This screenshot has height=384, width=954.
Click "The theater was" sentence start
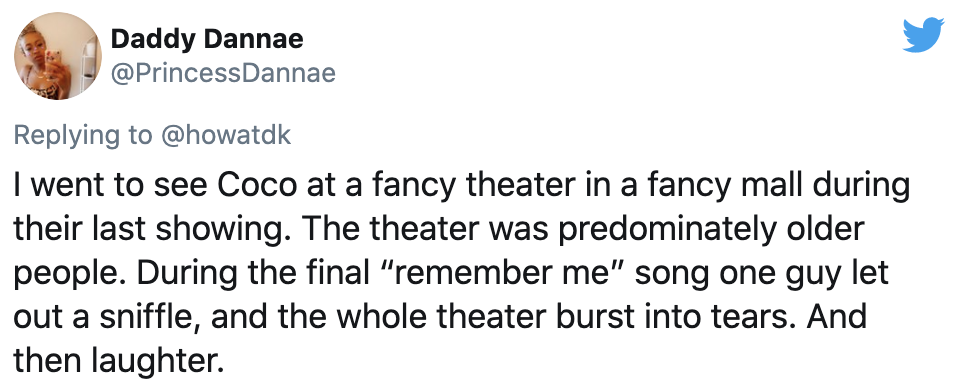pyautogui.click(x=428, y=229)
